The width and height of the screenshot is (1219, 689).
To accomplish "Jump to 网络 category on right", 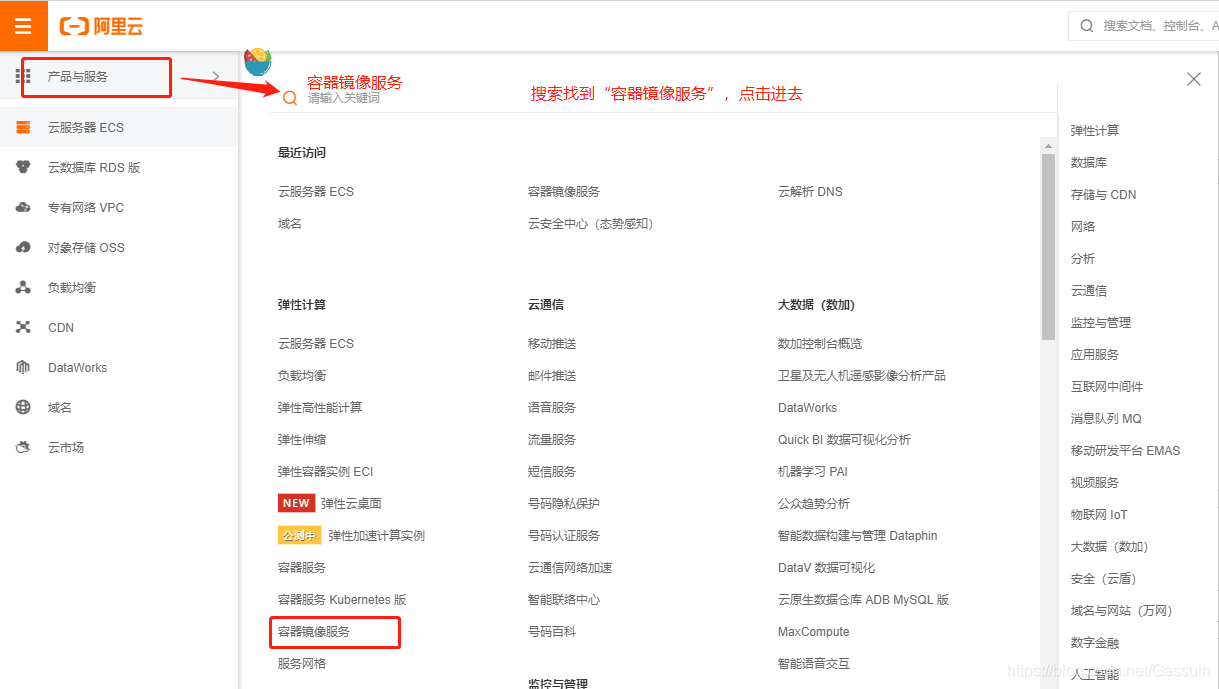I will click(1083, 227).
